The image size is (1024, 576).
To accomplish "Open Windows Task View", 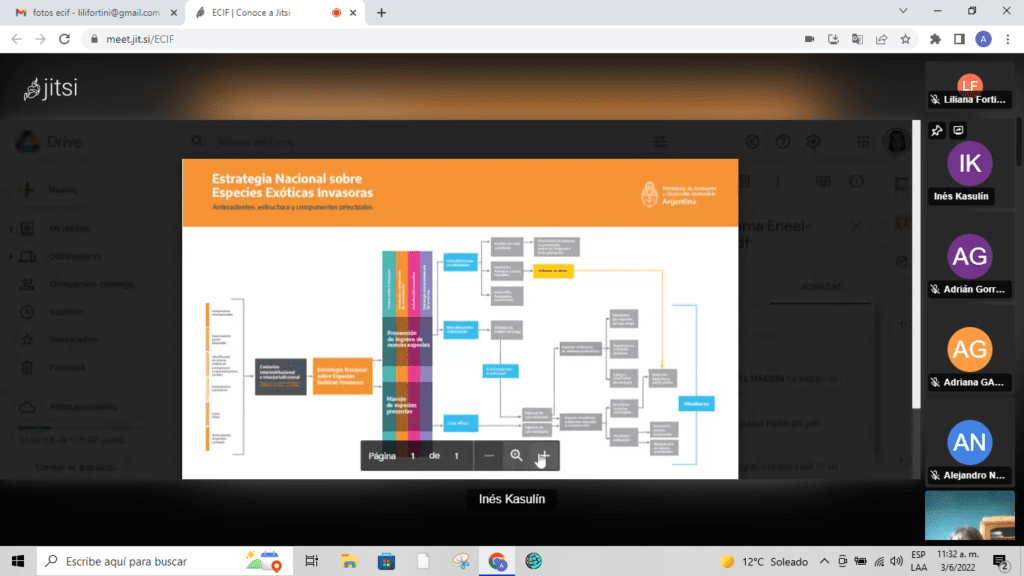I will [x=312, y=561].
